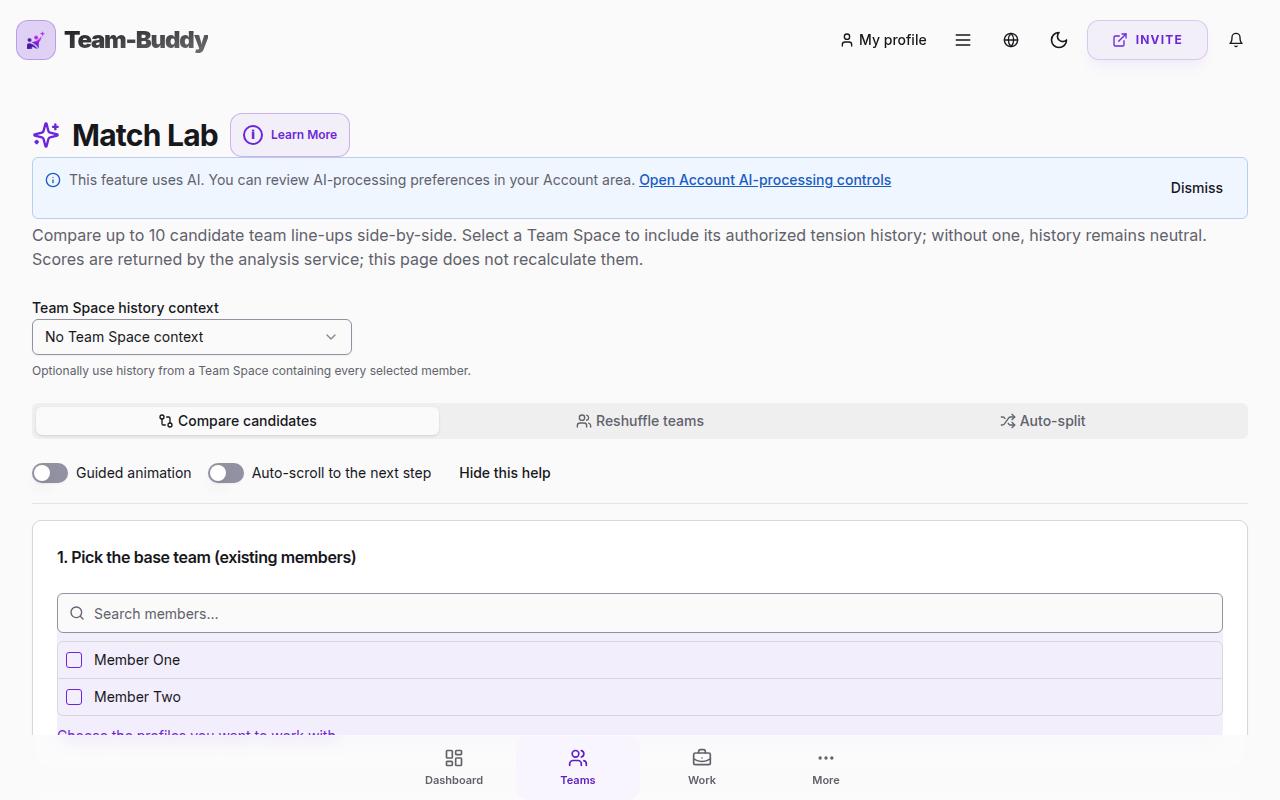Viewport: 1280px width, 800px height.
Task: Focus the Search members field
Action: [640, 613]
